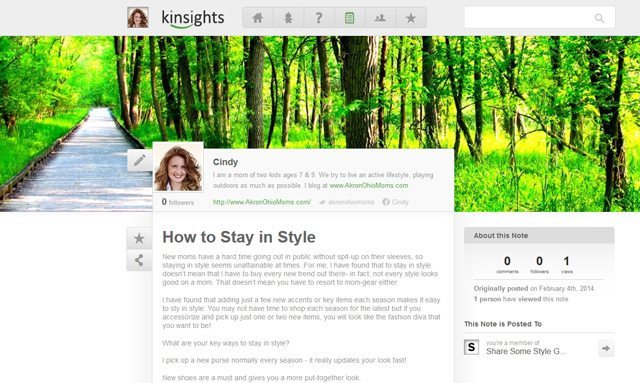Click the share icon beside the note

pos(139,260)
